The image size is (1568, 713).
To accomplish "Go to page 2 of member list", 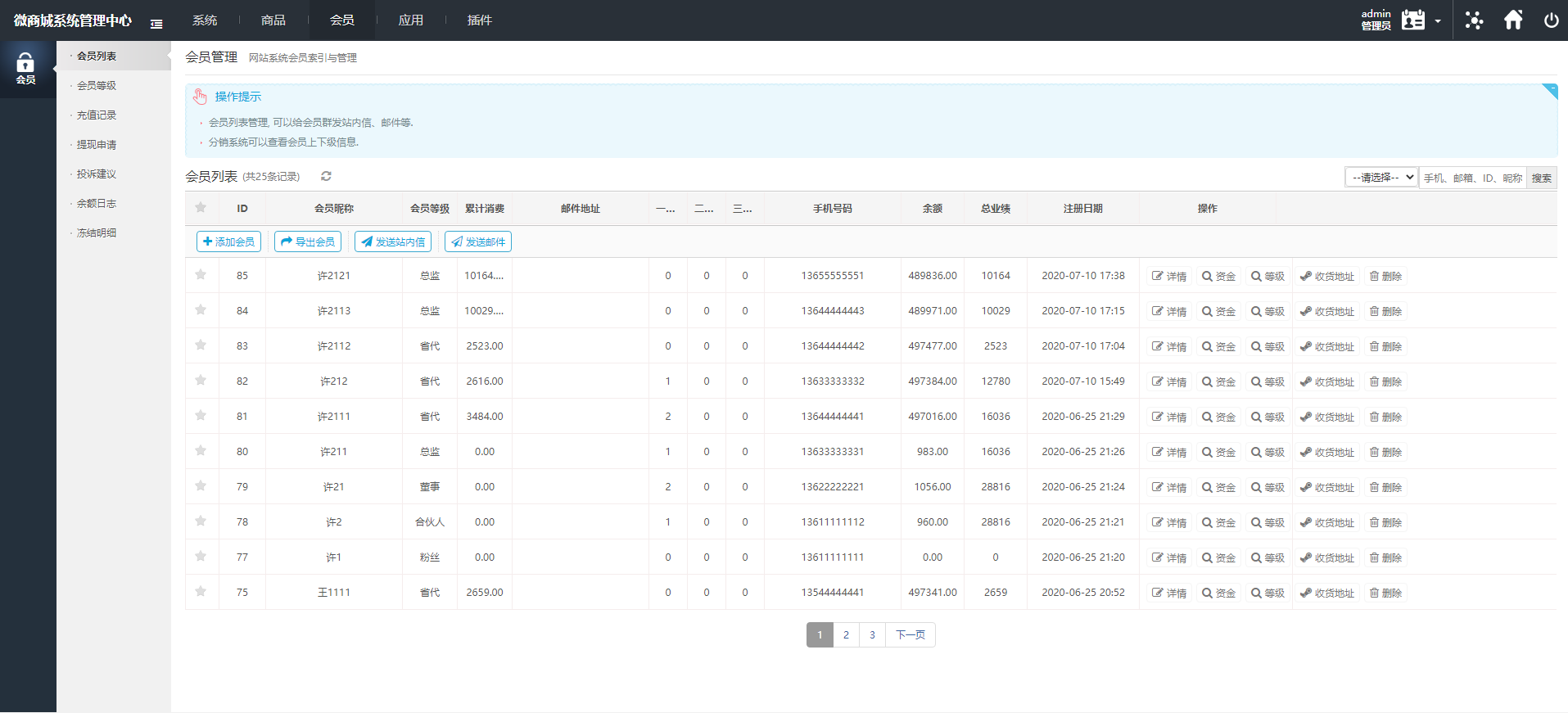I will pos(846,635).
